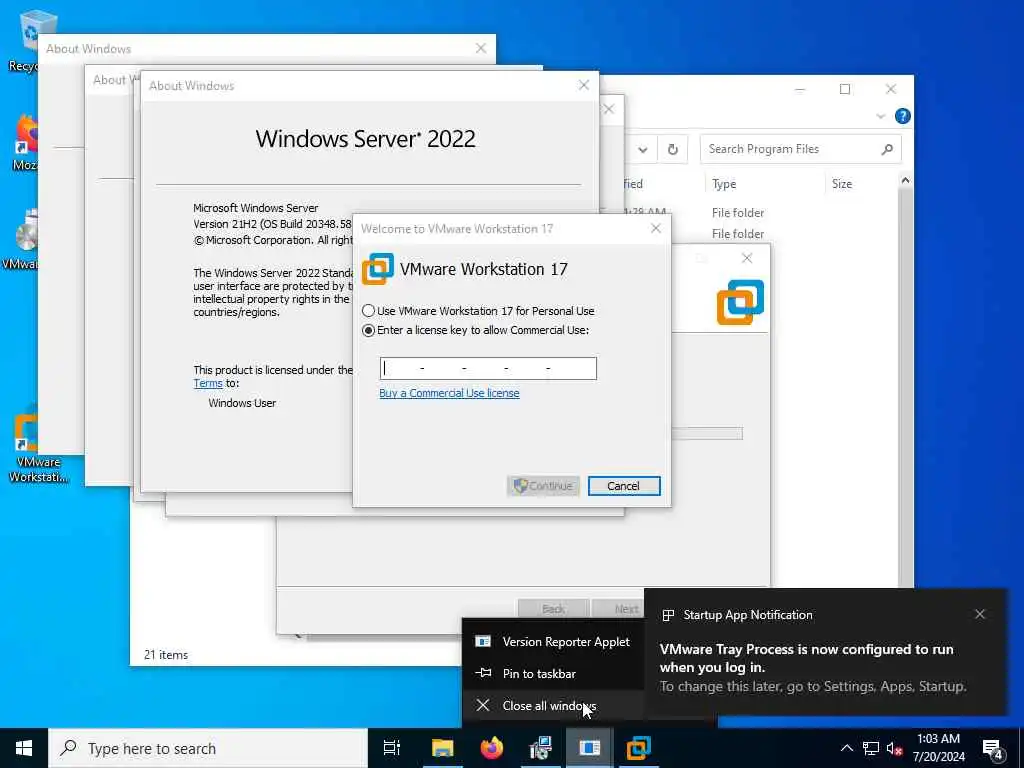Screen dimensions: 1024x768
Task: Open the network status tray icon
Action: [871, 748]
